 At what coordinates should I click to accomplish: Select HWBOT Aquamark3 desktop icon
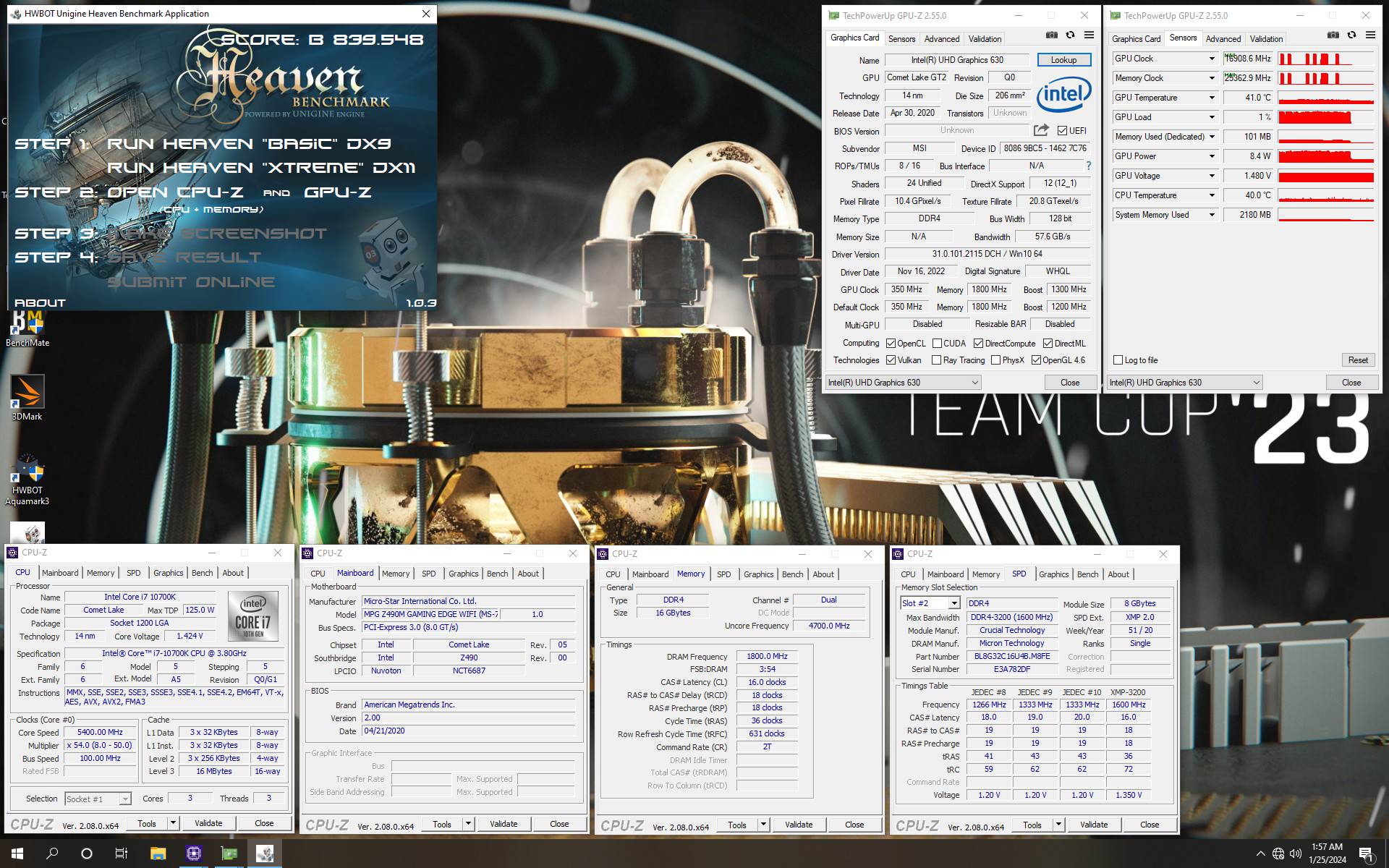tap(27, 480)
